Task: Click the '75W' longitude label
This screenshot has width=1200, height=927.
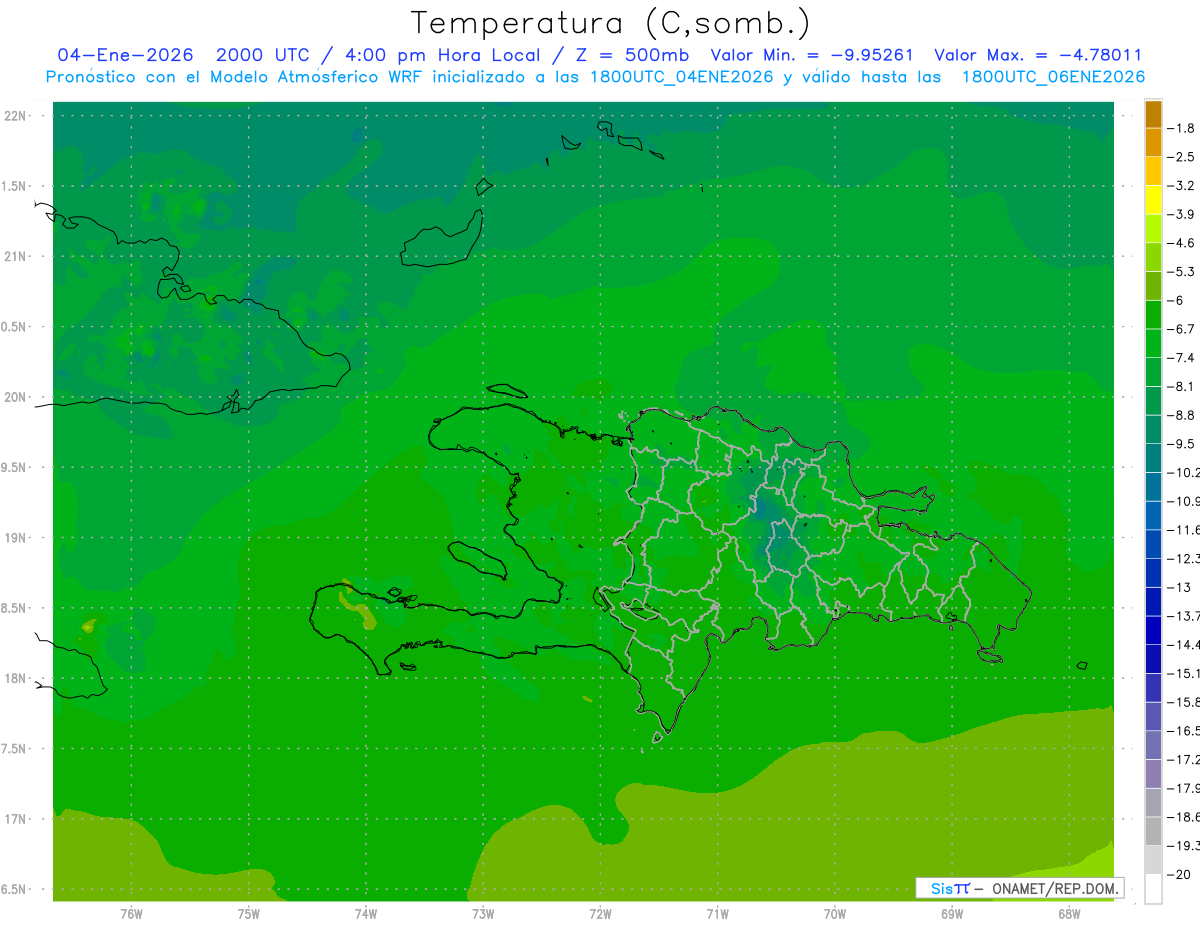Action: [248, 914]
